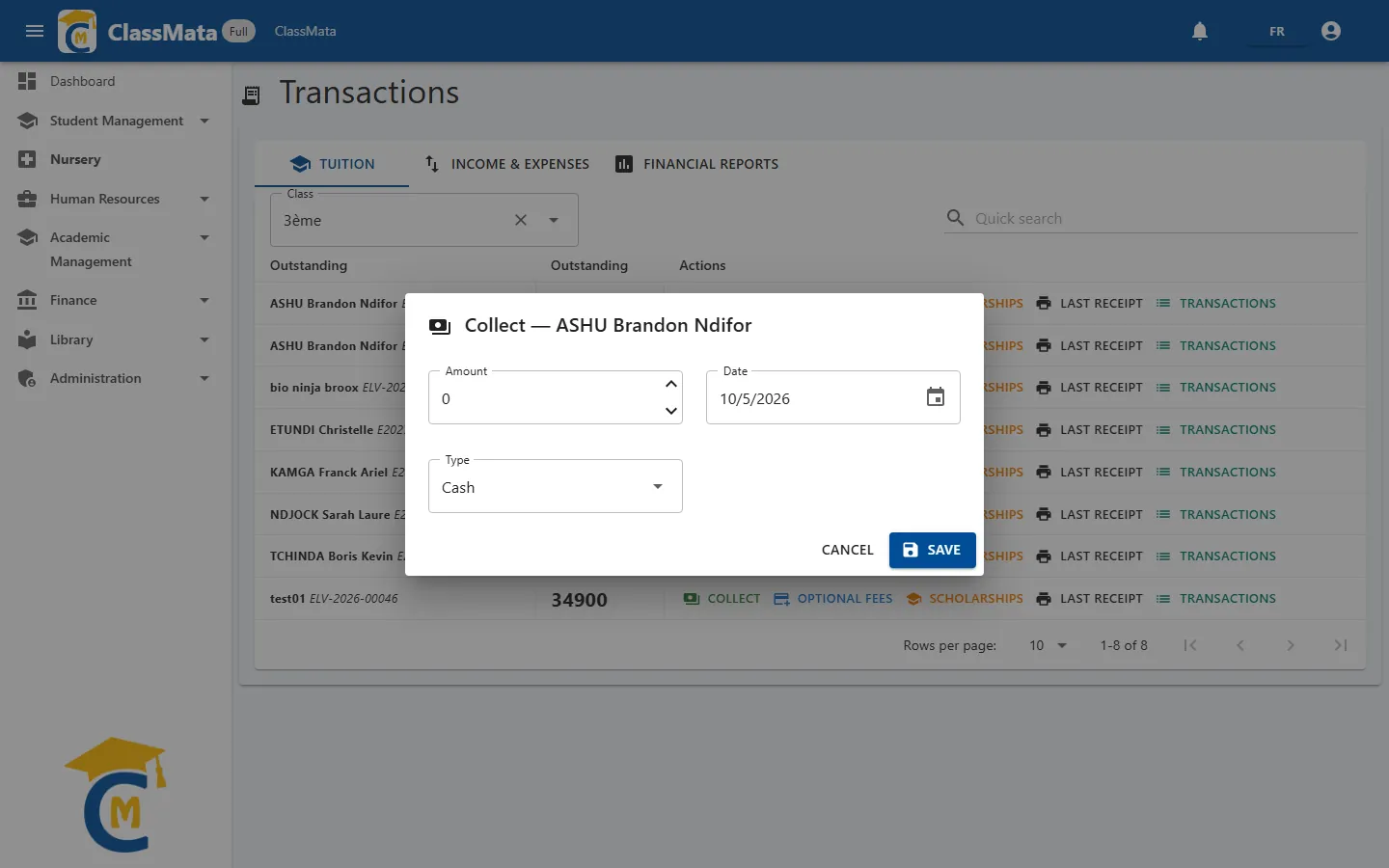Viewport: 1389px width, 868px height.
Task: Switch language with the FR button
Action: 1277,31
